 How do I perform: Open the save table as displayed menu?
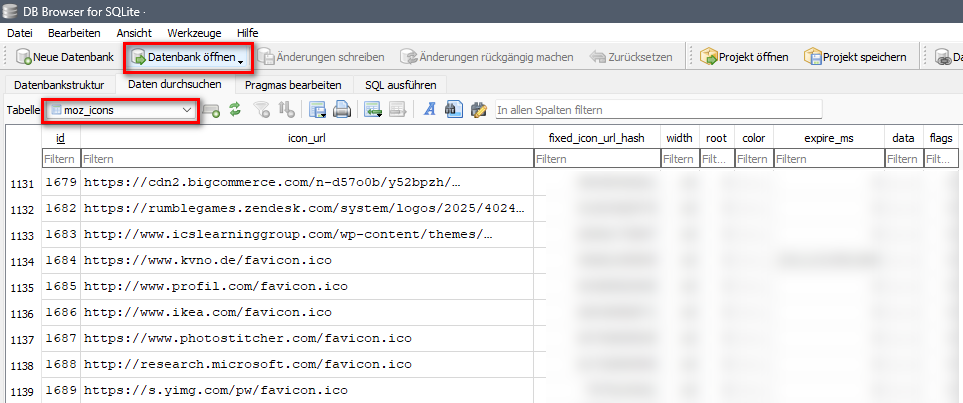point(318,110)
